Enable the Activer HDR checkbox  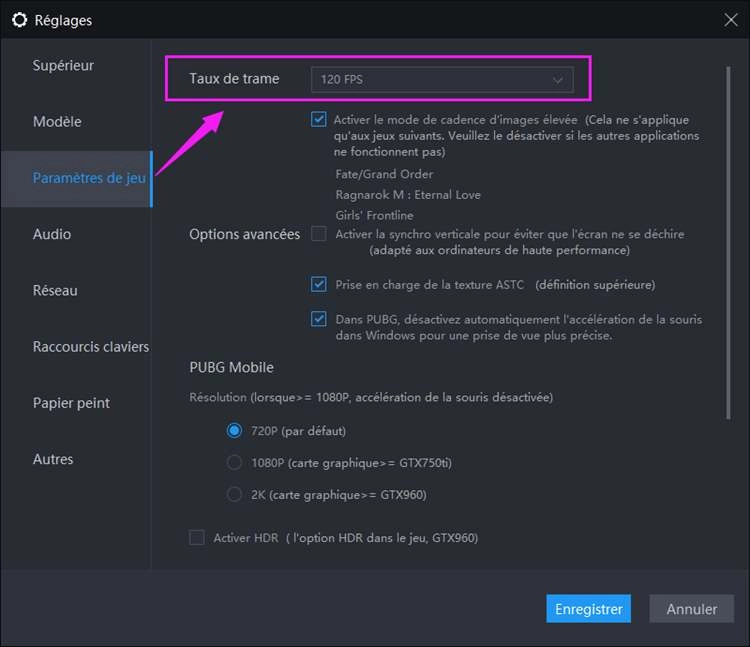pos(197,538)
